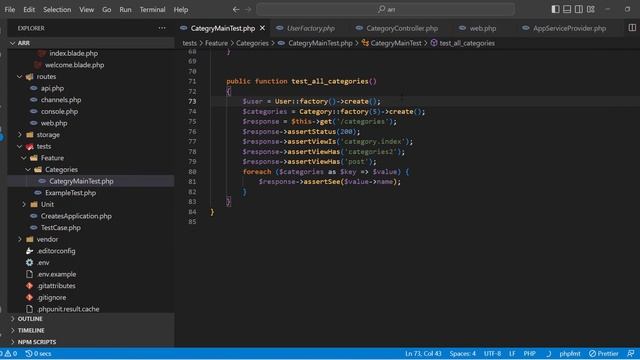Image resolution: width=640 pixels, height=360 pixels.
Task: Go forward with the right arrow
Action: pyautogui.click(x=248, y=9)
